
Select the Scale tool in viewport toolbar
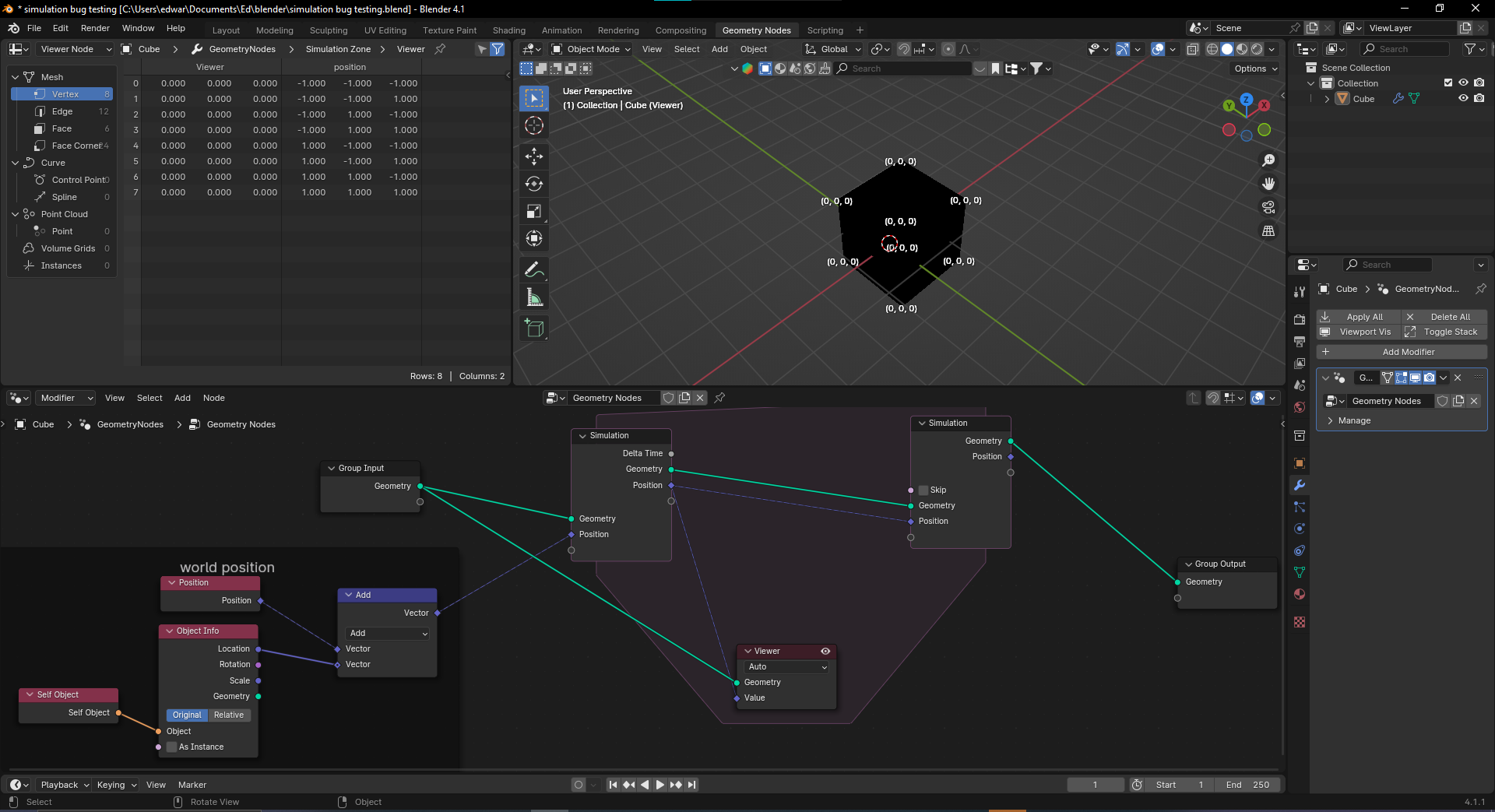pyautogui.click(x=533, y=211)
